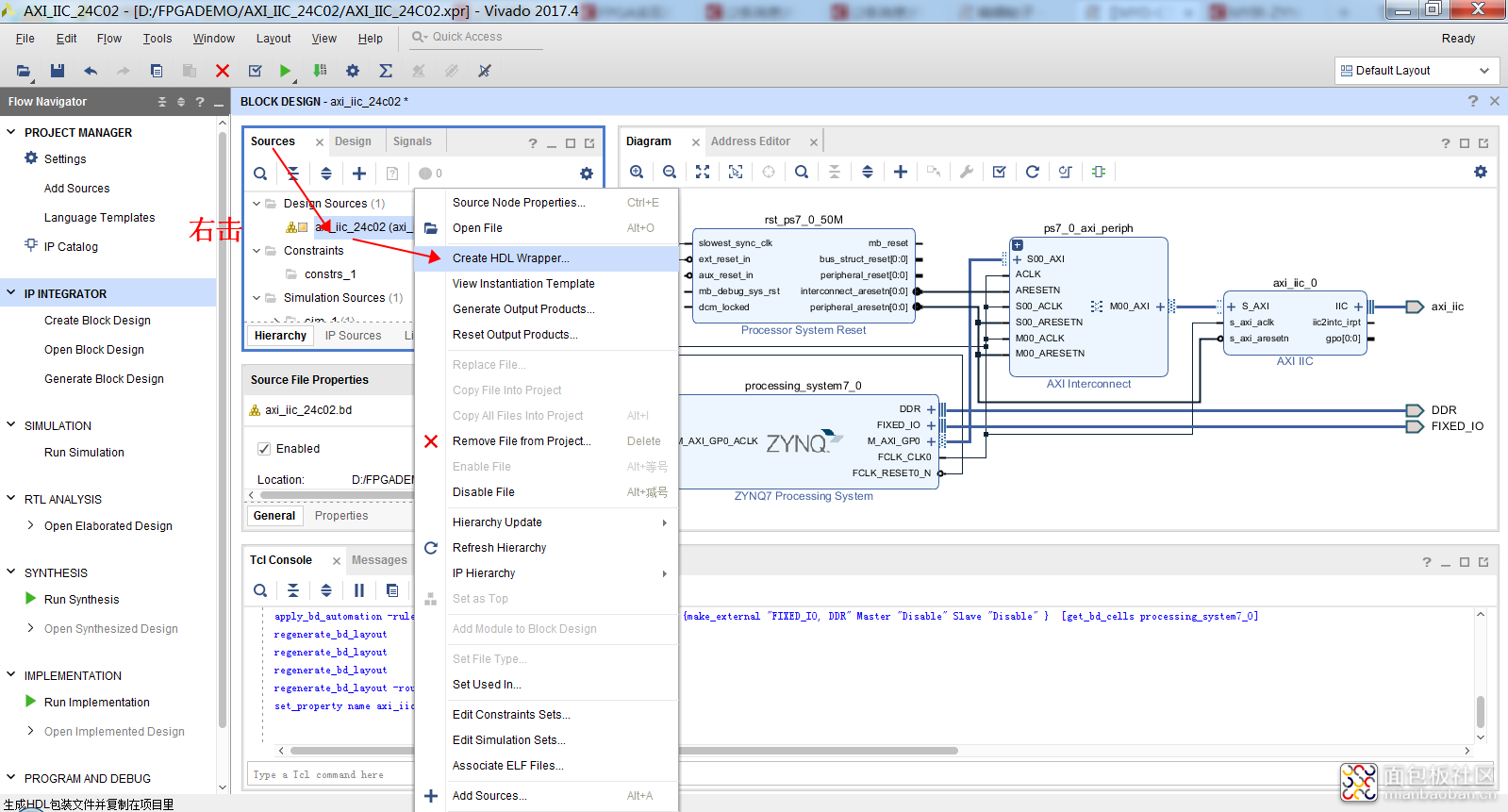This screenshot has width=1508, height=812.
Task: Open the Tools menu
Action: (x=157, y=39)
